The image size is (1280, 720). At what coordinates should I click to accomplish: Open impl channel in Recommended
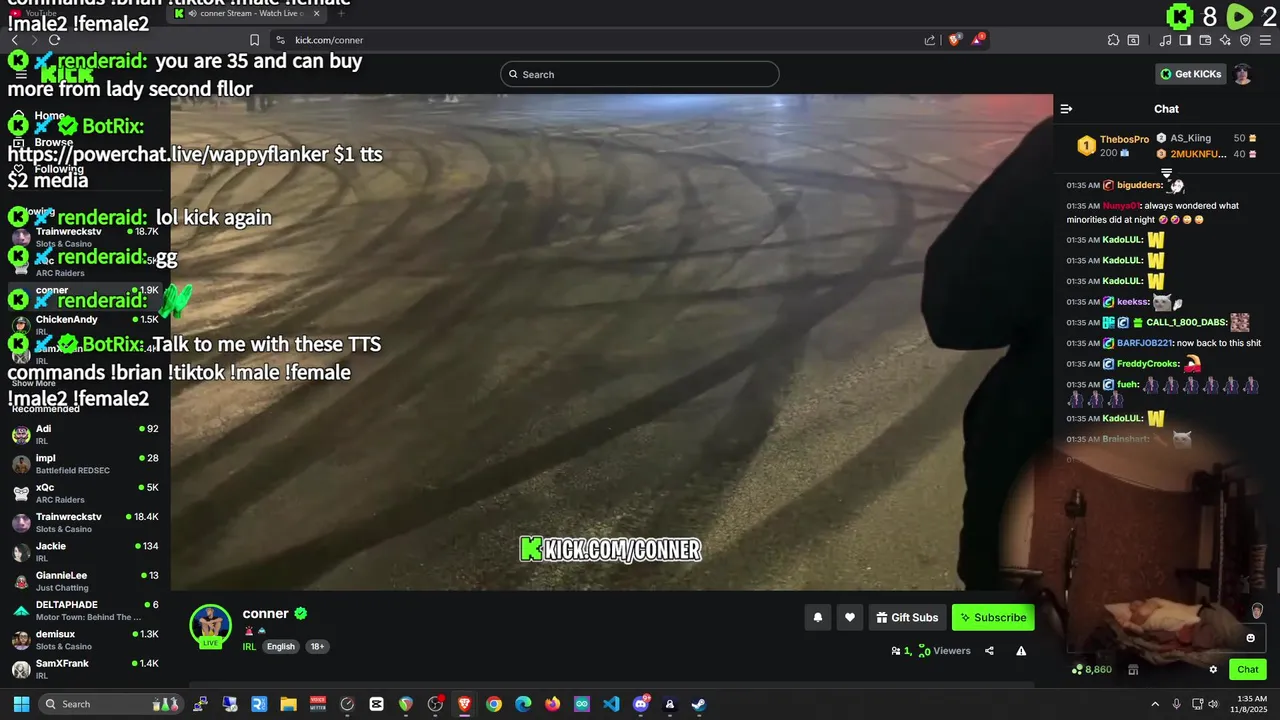(x=86, y=464)
